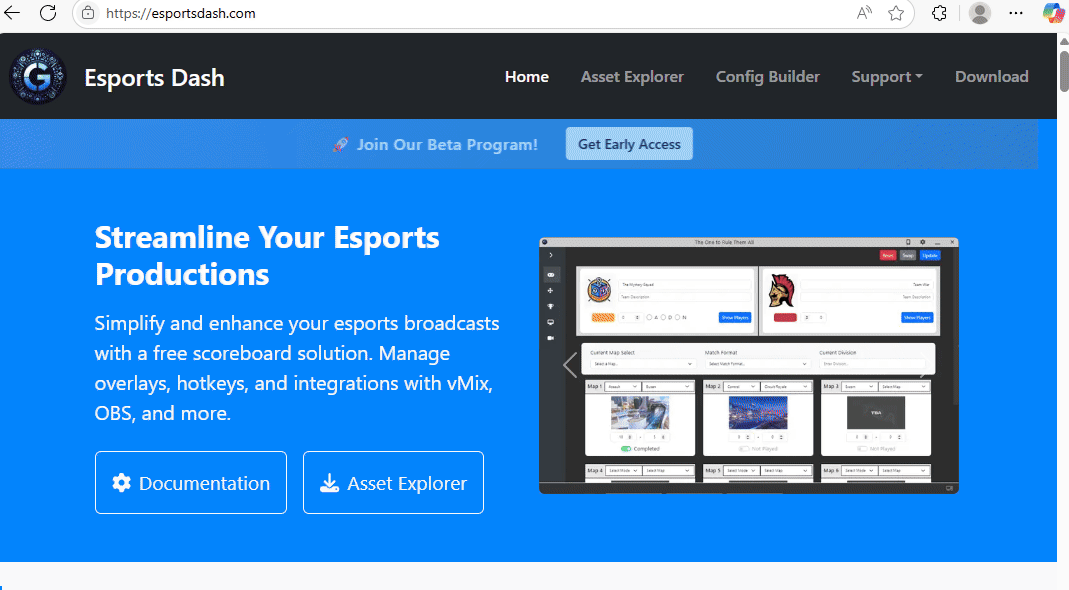The image size is (1069, 590).
Task: Reload the page with the refresh icon
Action: coord(48,13)
